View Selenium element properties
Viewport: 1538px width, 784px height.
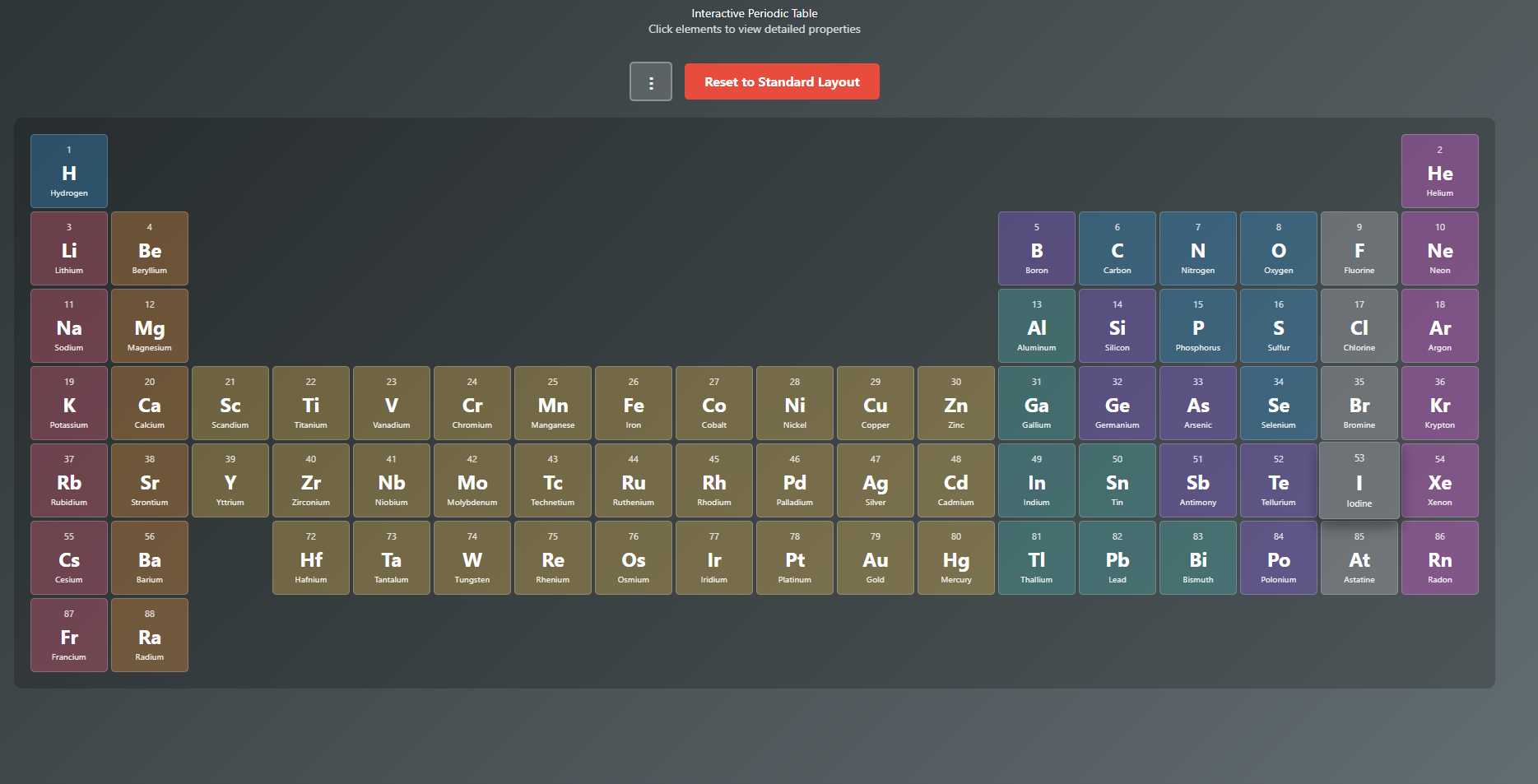click(x=1279, y=403)
